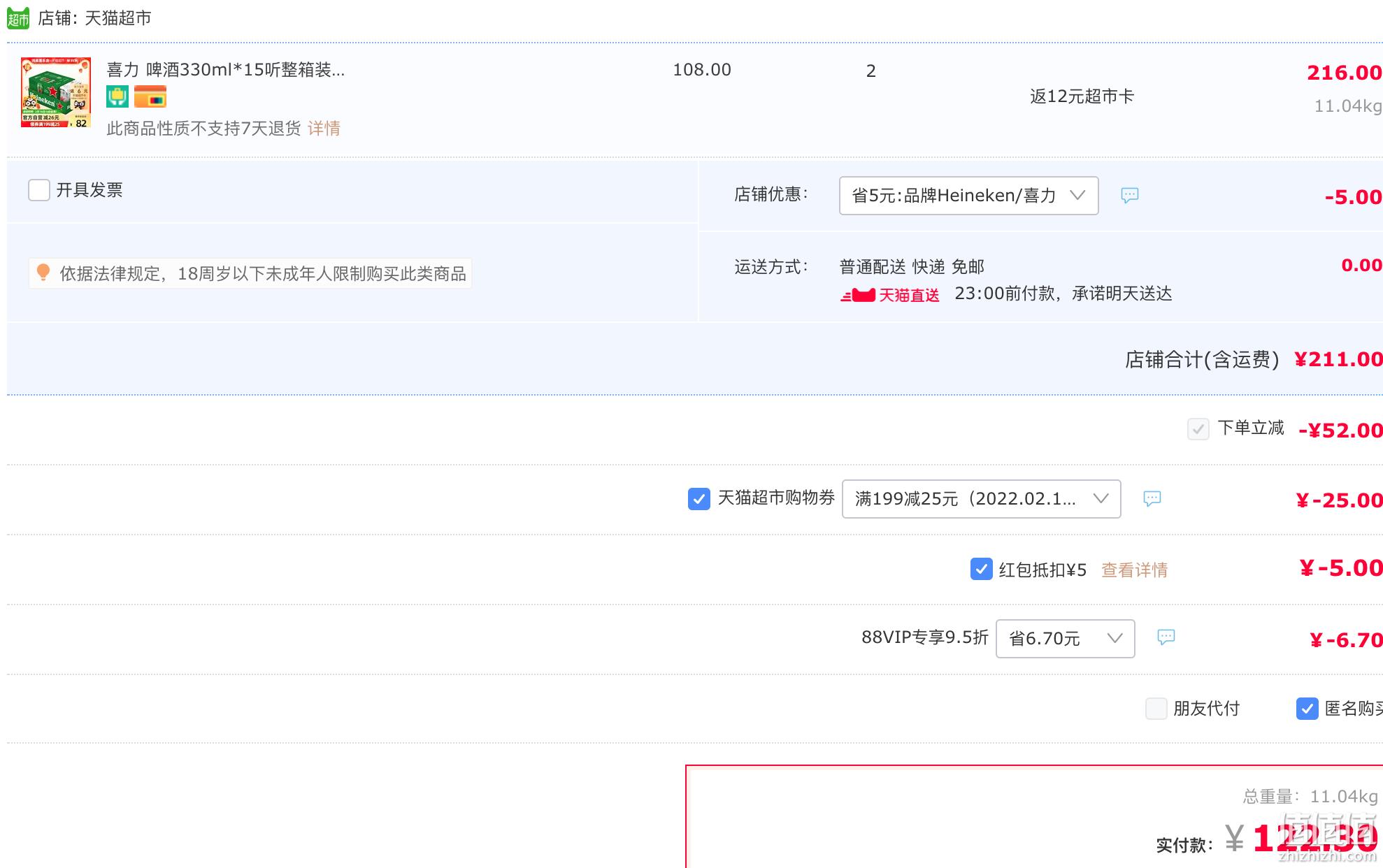Click the 总重量: 11.04kg text
1383x868 pixels.
click(1310, 797)
